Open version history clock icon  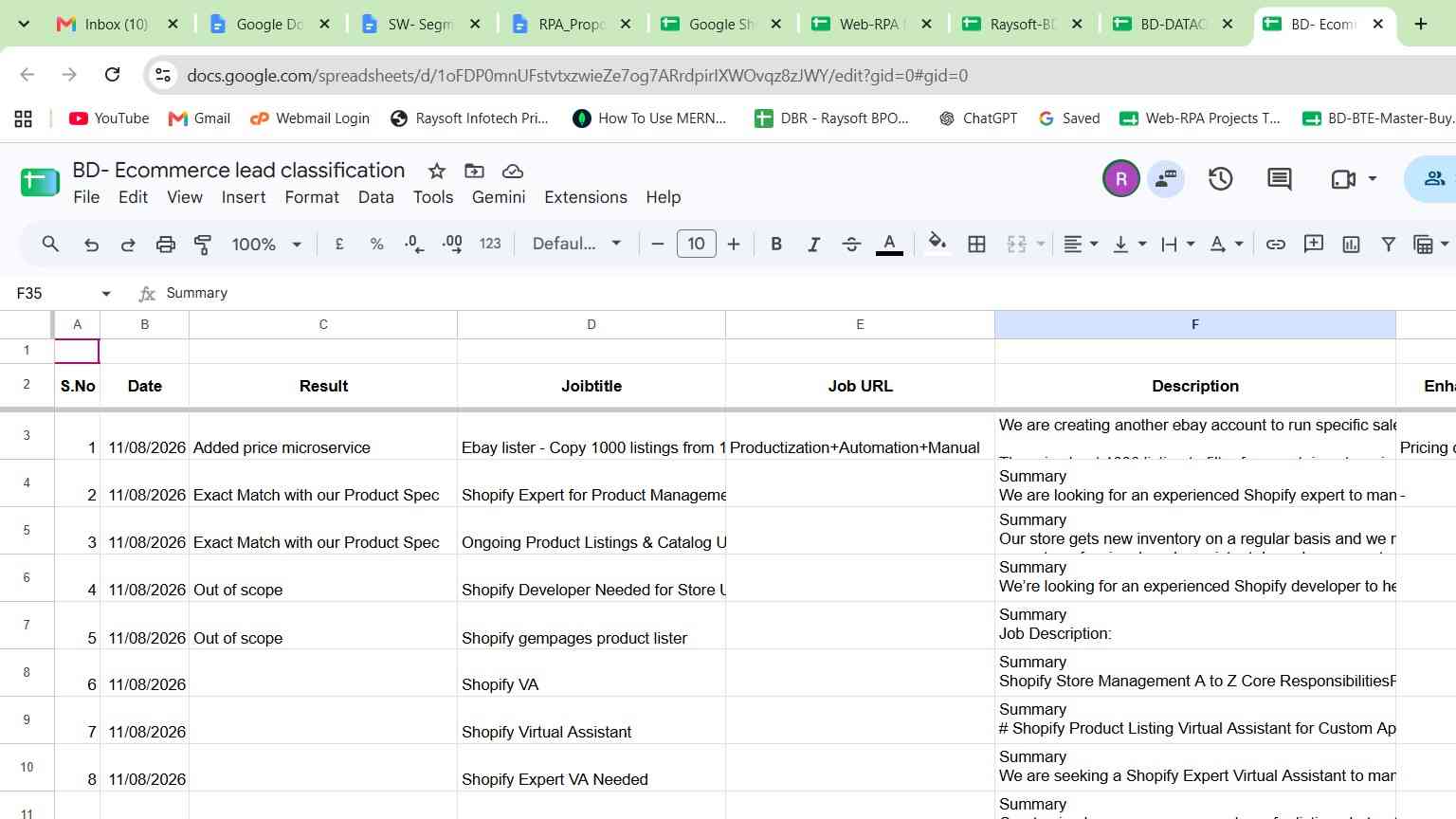tap(1220, 178)
